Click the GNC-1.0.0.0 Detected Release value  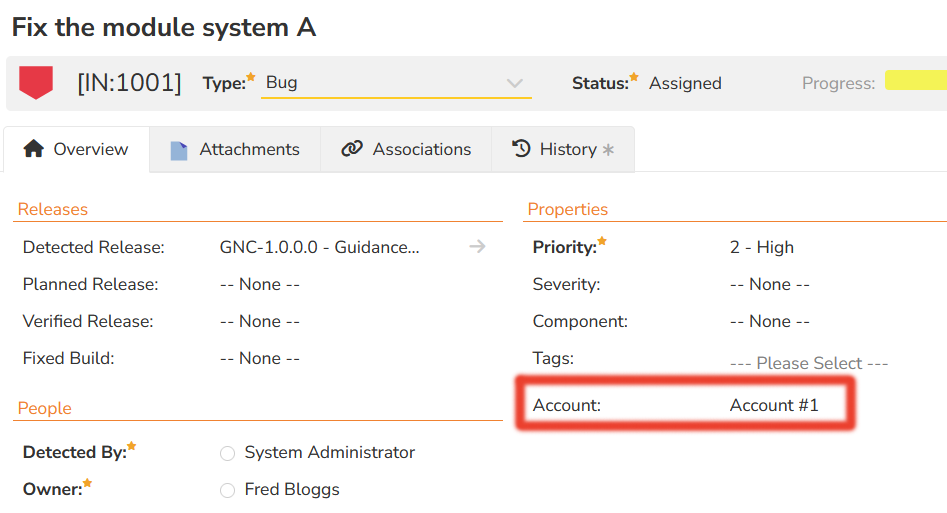(320, 248)
